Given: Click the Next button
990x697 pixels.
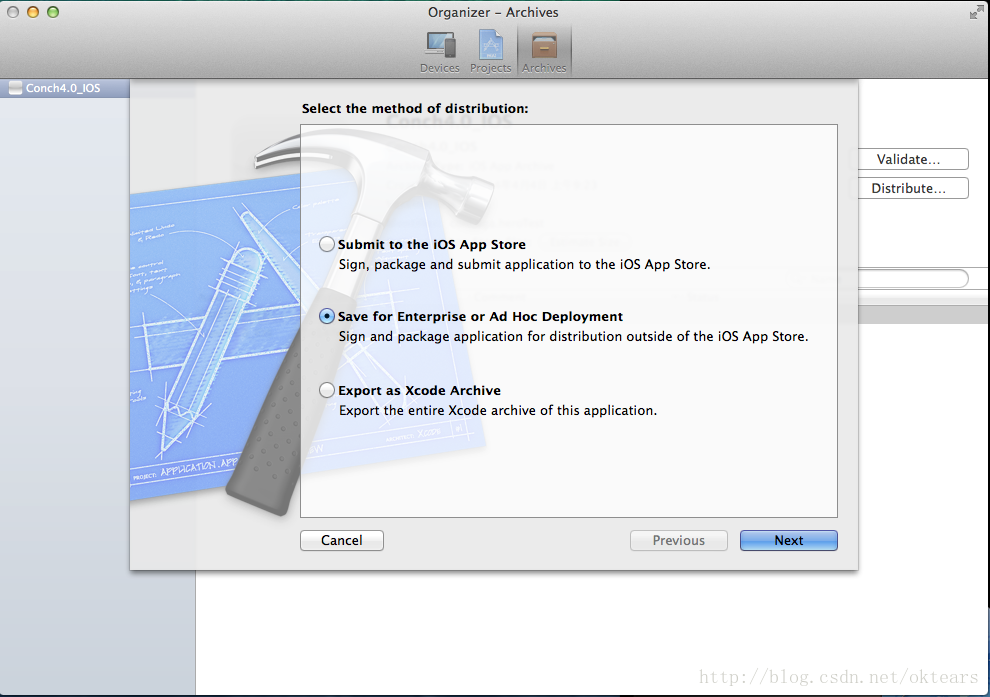Looking at the screenshot, I should (789, 540).
